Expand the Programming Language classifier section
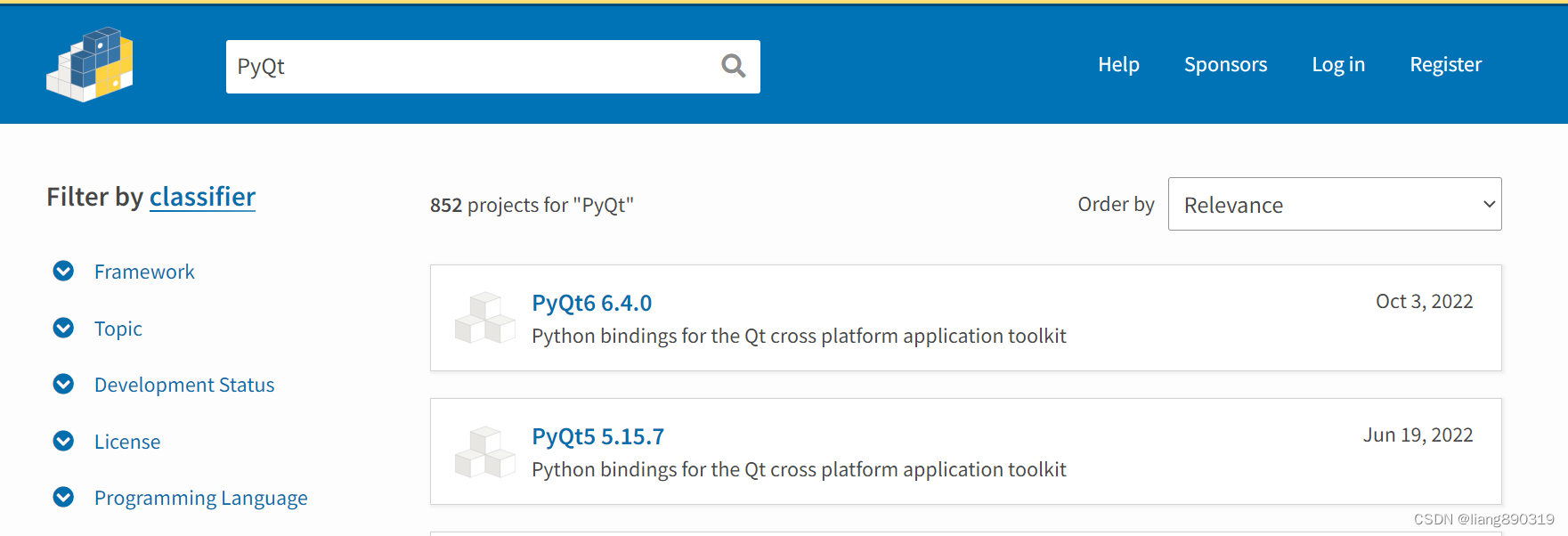The width and height of the screenshot is (1568, 536). [200, 498]
